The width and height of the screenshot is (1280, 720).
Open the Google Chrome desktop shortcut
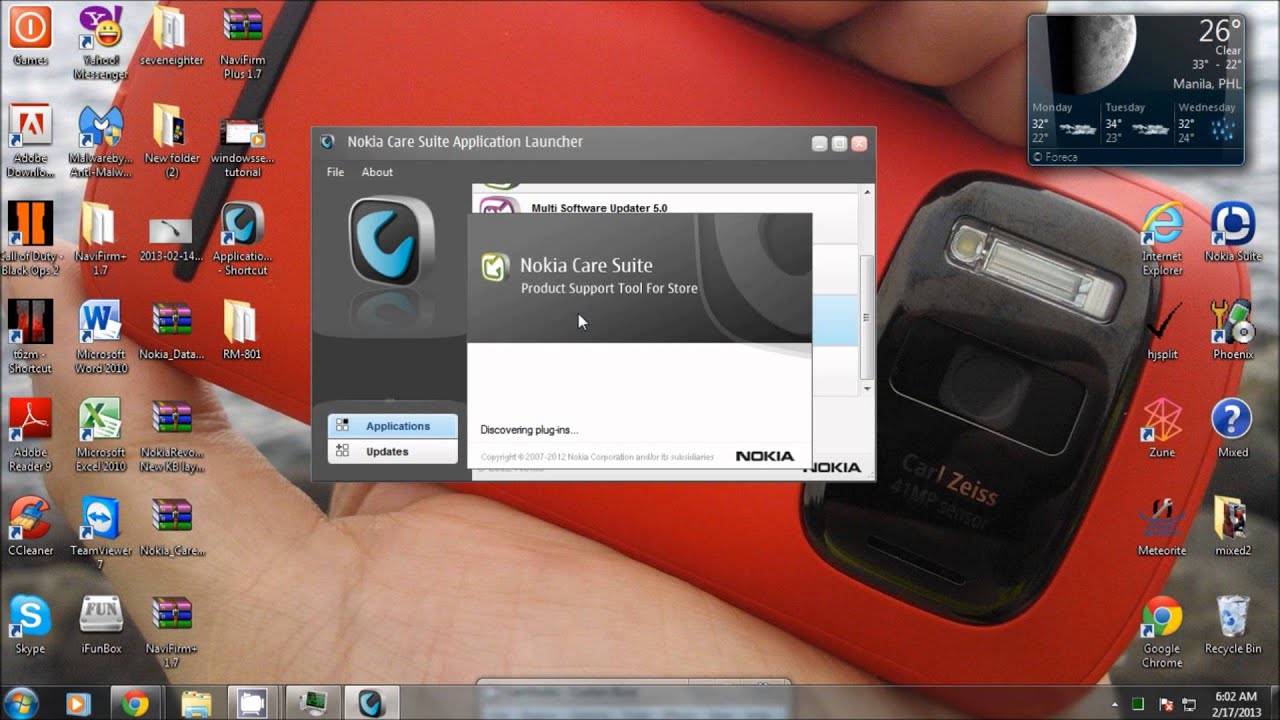click(1162, 632)
